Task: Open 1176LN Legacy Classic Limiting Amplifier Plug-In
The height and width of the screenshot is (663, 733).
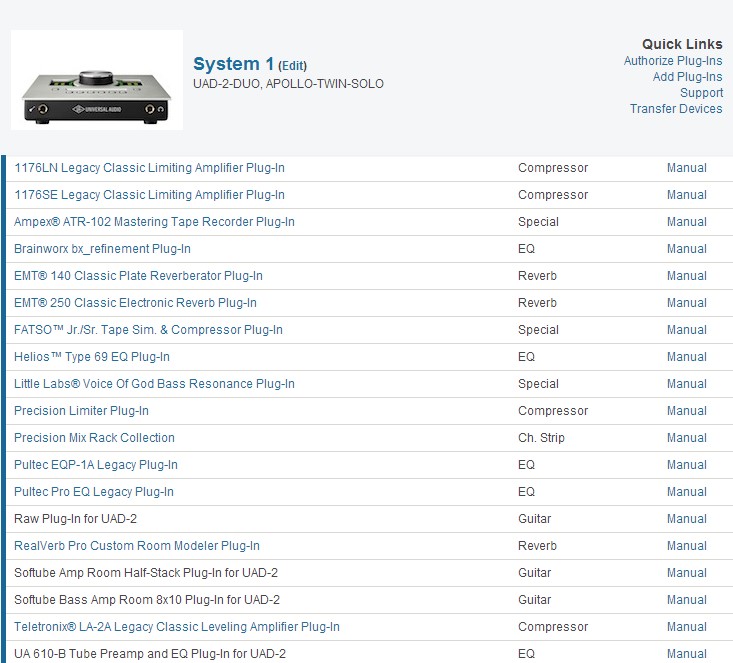Action: (150, 168)
